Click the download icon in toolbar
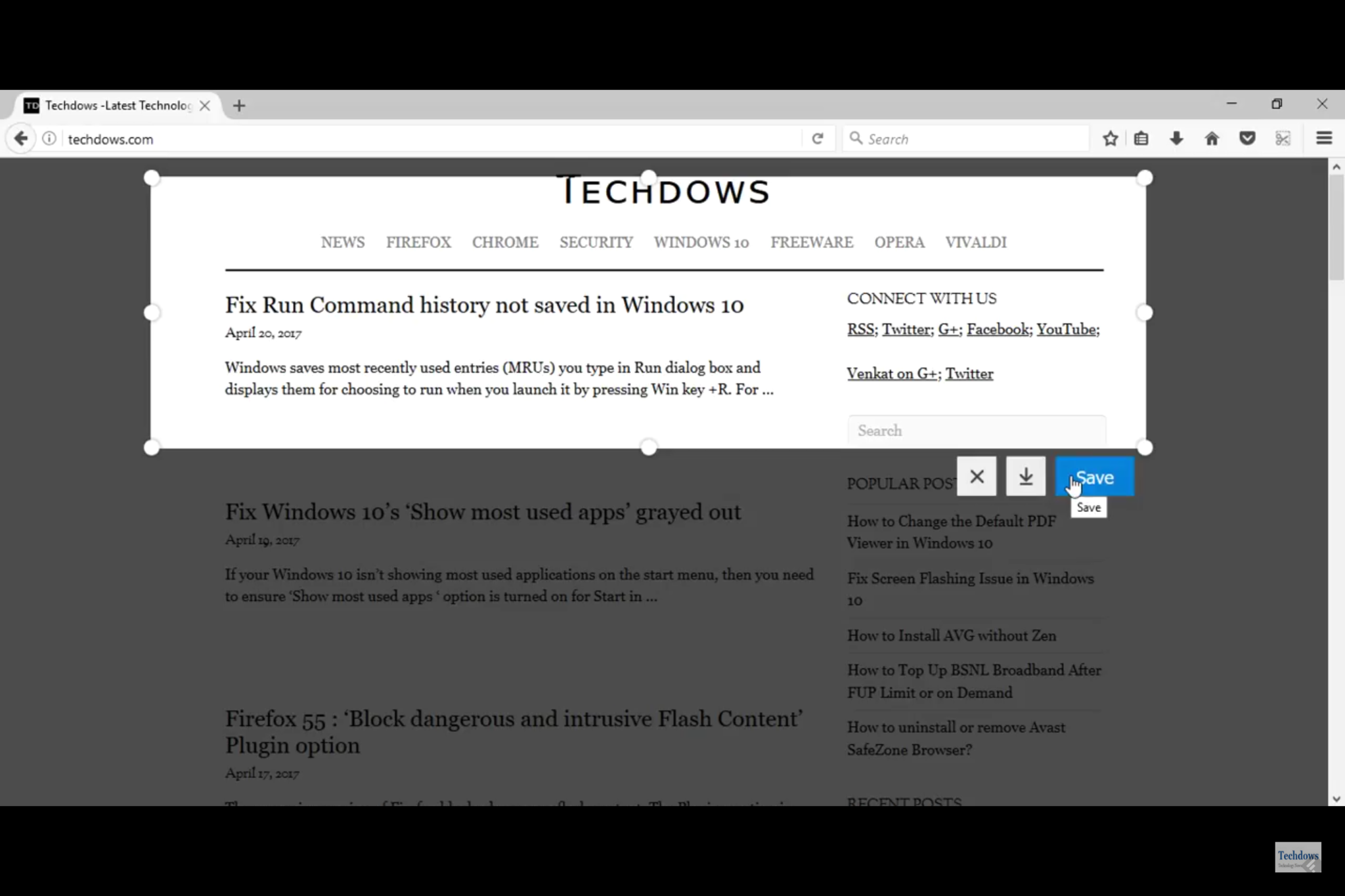This screenshot has height=896, width=1345. (x=1176, y=138)
